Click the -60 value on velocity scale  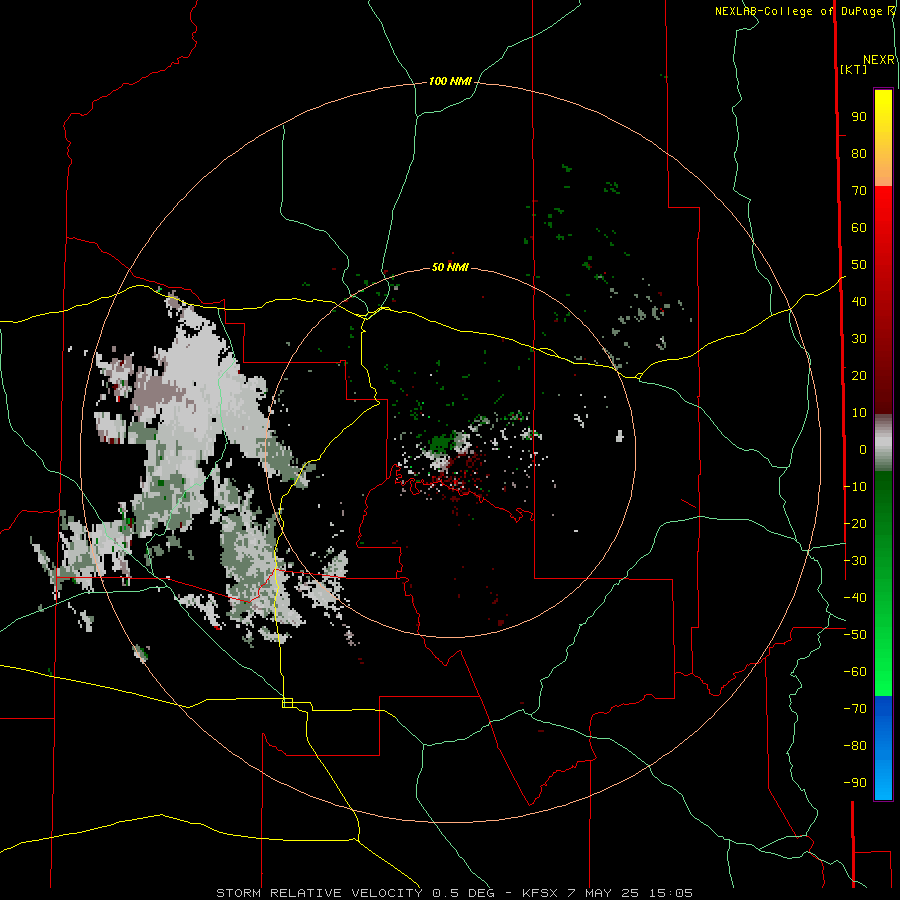pos(855,672)
